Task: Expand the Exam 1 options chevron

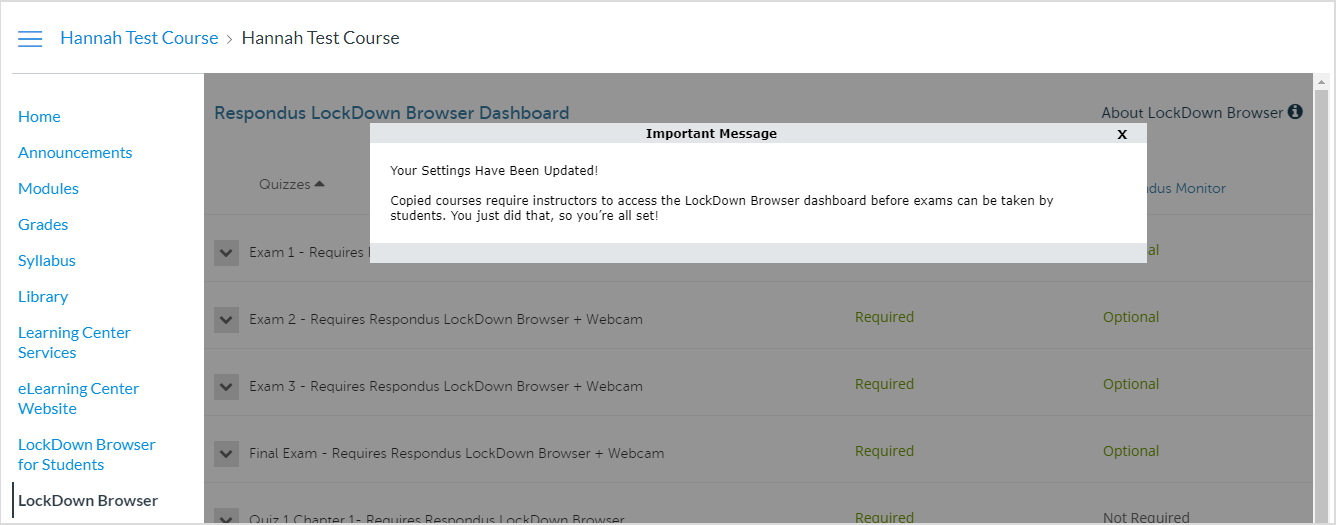Action: tap(226, 253)
